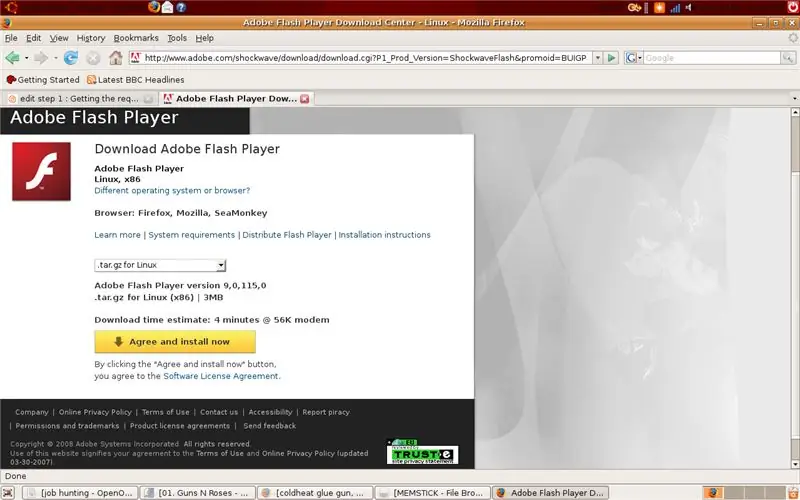Image resolution: width=800 pixels, height=500 pixels.
Task: Click the Report piracy footer link
Action: click(x=326, y=412)
